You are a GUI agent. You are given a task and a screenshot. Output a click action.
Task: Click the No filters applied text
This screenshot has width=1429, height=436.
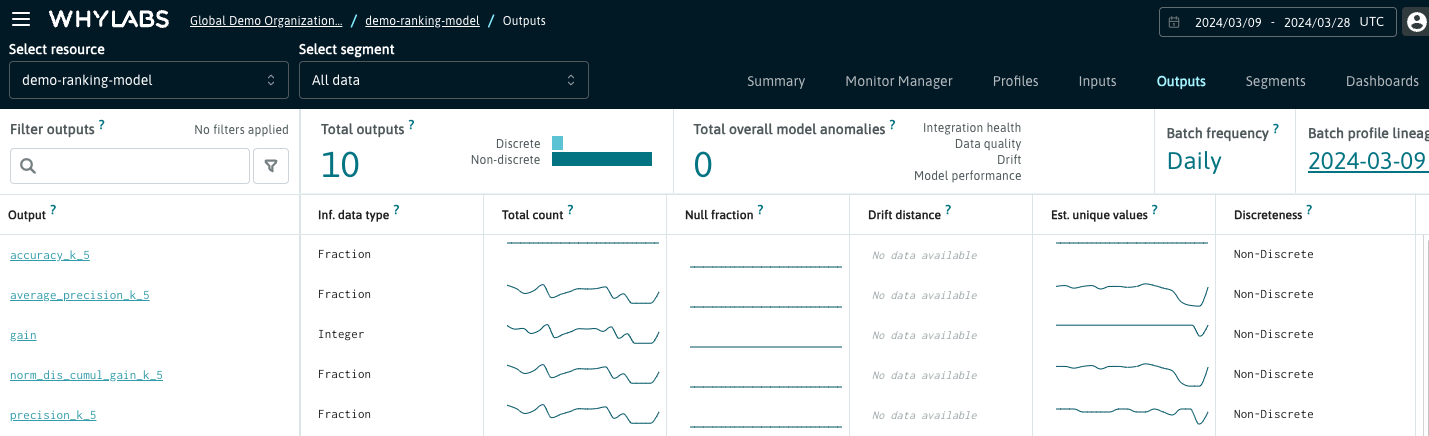click(241, 130)
